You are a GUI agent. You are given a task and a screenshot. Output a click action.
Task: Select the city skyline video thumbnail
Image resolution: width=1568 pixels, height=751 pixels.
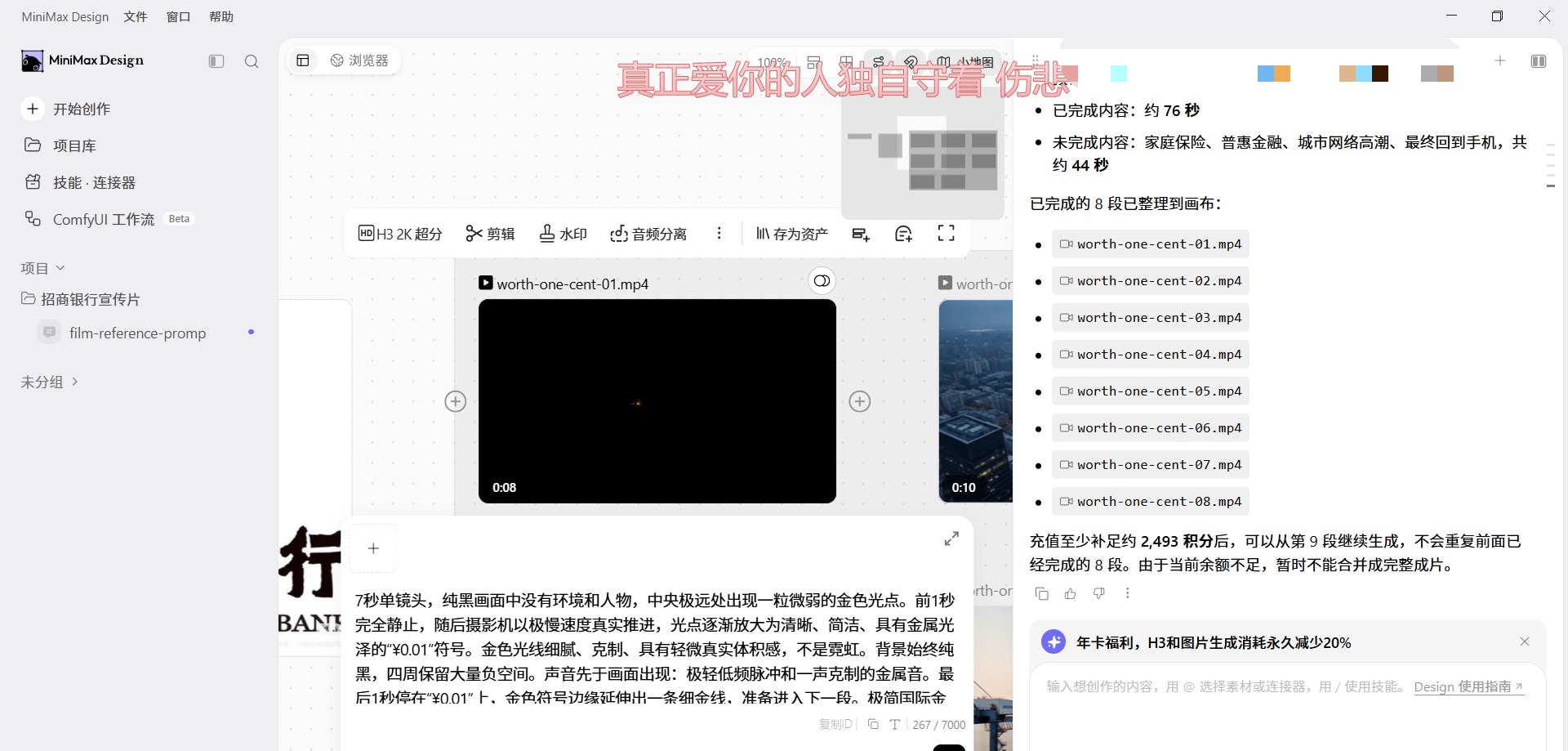[x=976, y=401]
